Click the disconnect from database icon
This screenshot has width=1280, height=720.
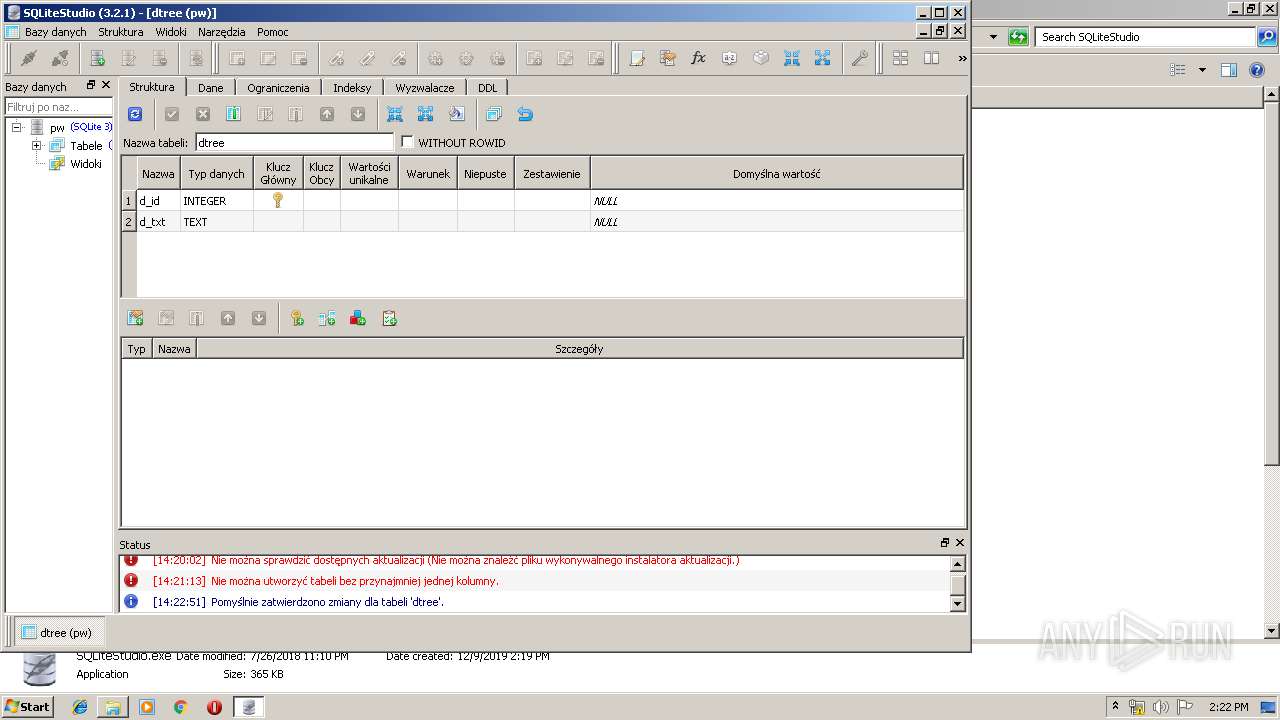point(60,58)
